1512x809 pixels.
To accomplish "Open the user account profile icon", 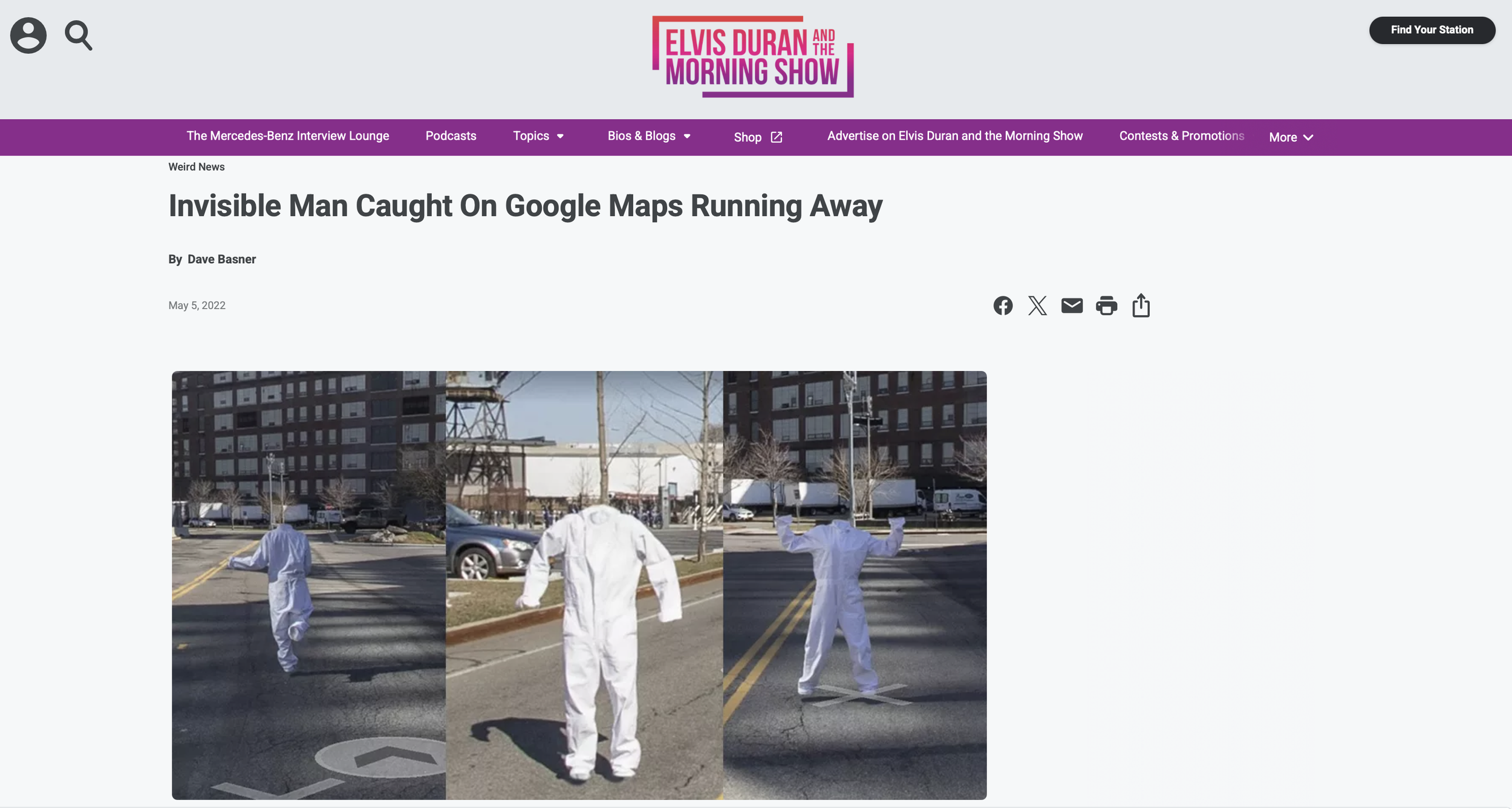I will (x=28, y=35).
